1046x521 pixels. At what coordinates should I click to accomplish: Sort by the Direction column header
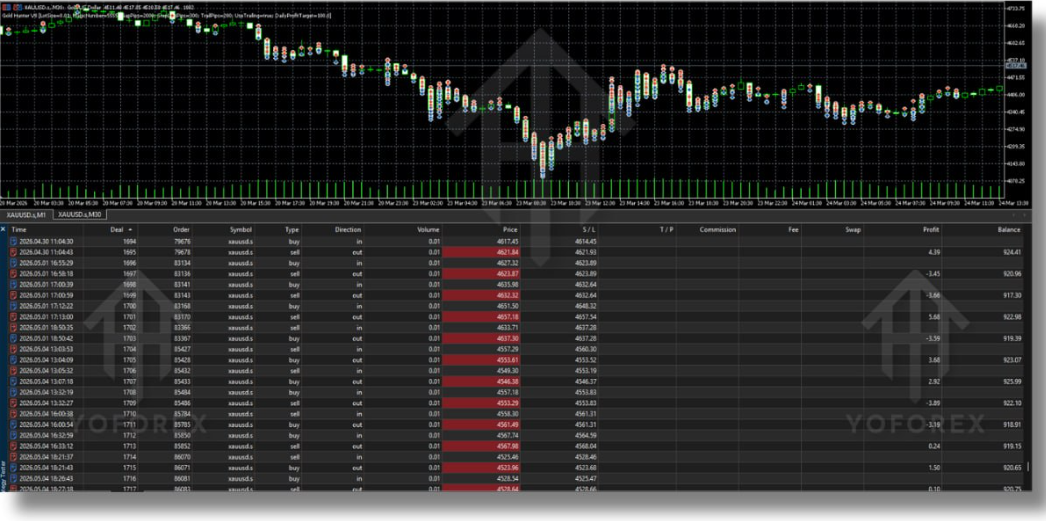coord(348,229)
